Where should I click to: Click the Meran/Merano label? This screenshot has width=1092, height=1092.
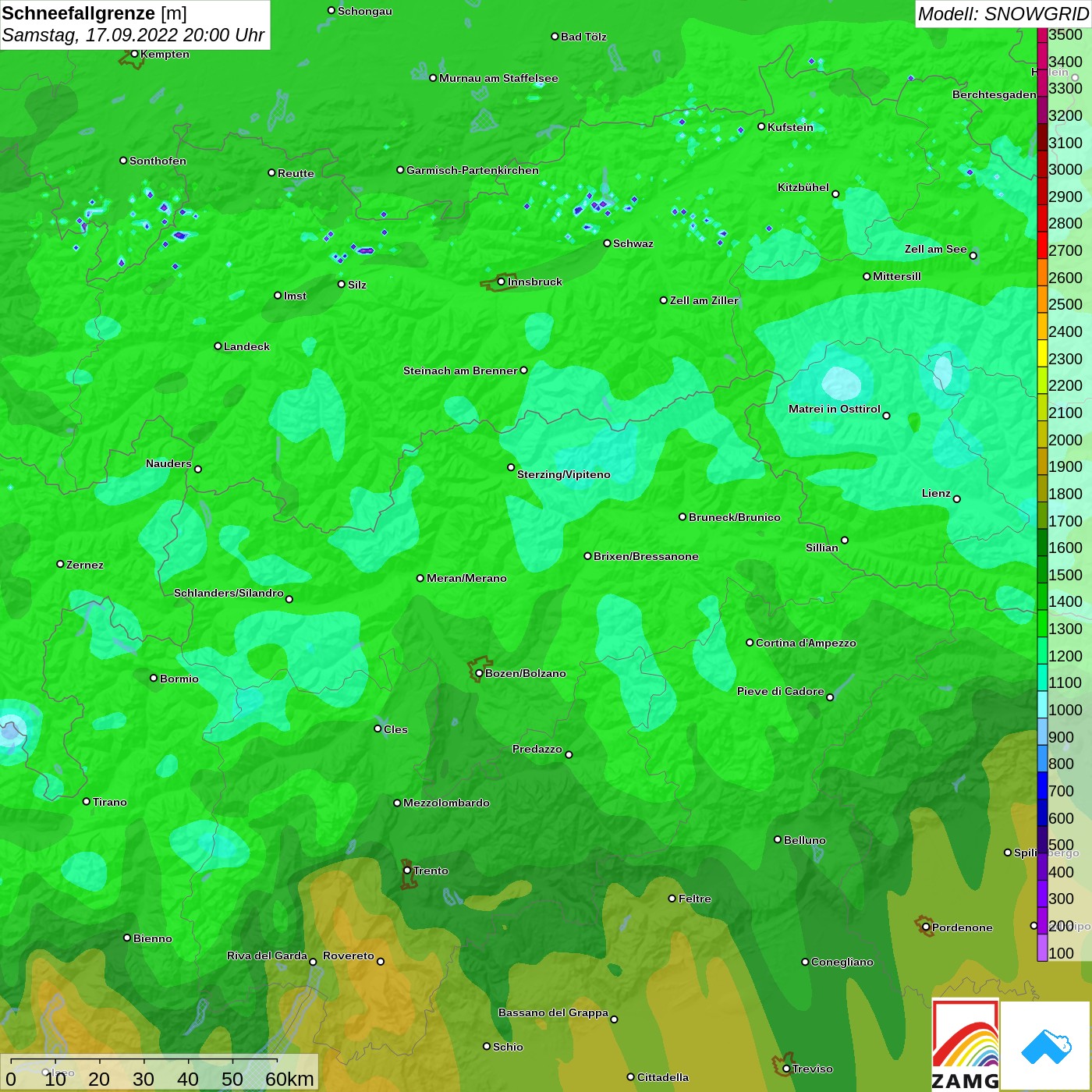466,578
